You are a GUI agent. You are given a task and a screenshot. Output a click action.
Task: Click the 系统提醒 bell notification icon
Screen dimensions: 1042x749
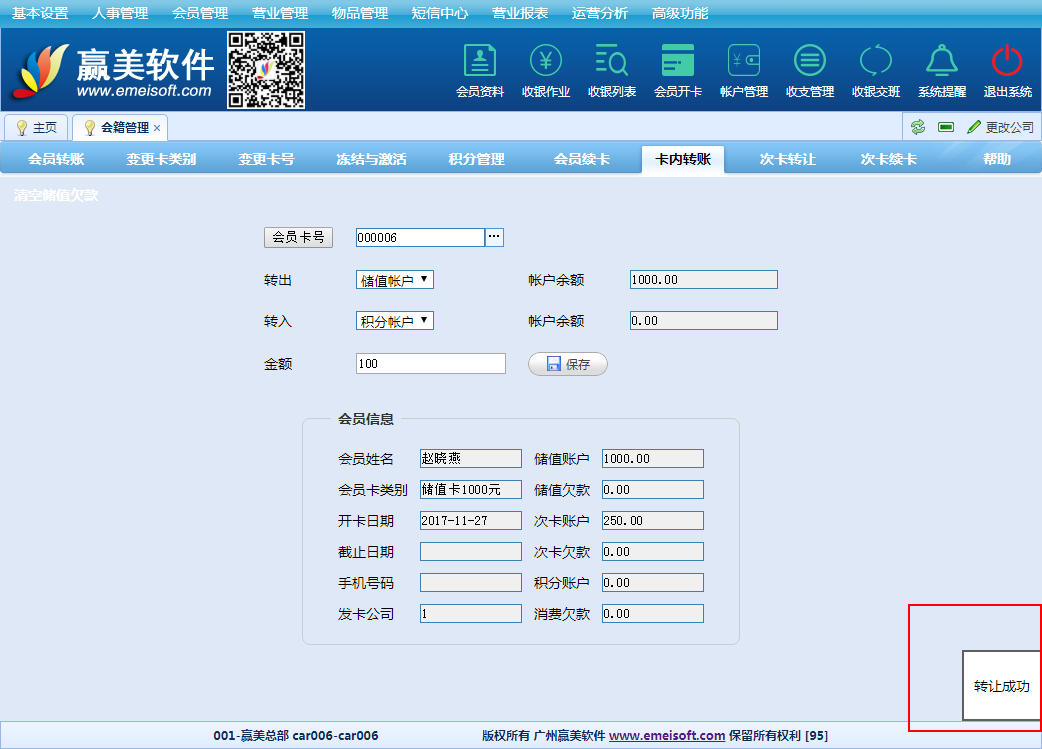tap(942, 70)
